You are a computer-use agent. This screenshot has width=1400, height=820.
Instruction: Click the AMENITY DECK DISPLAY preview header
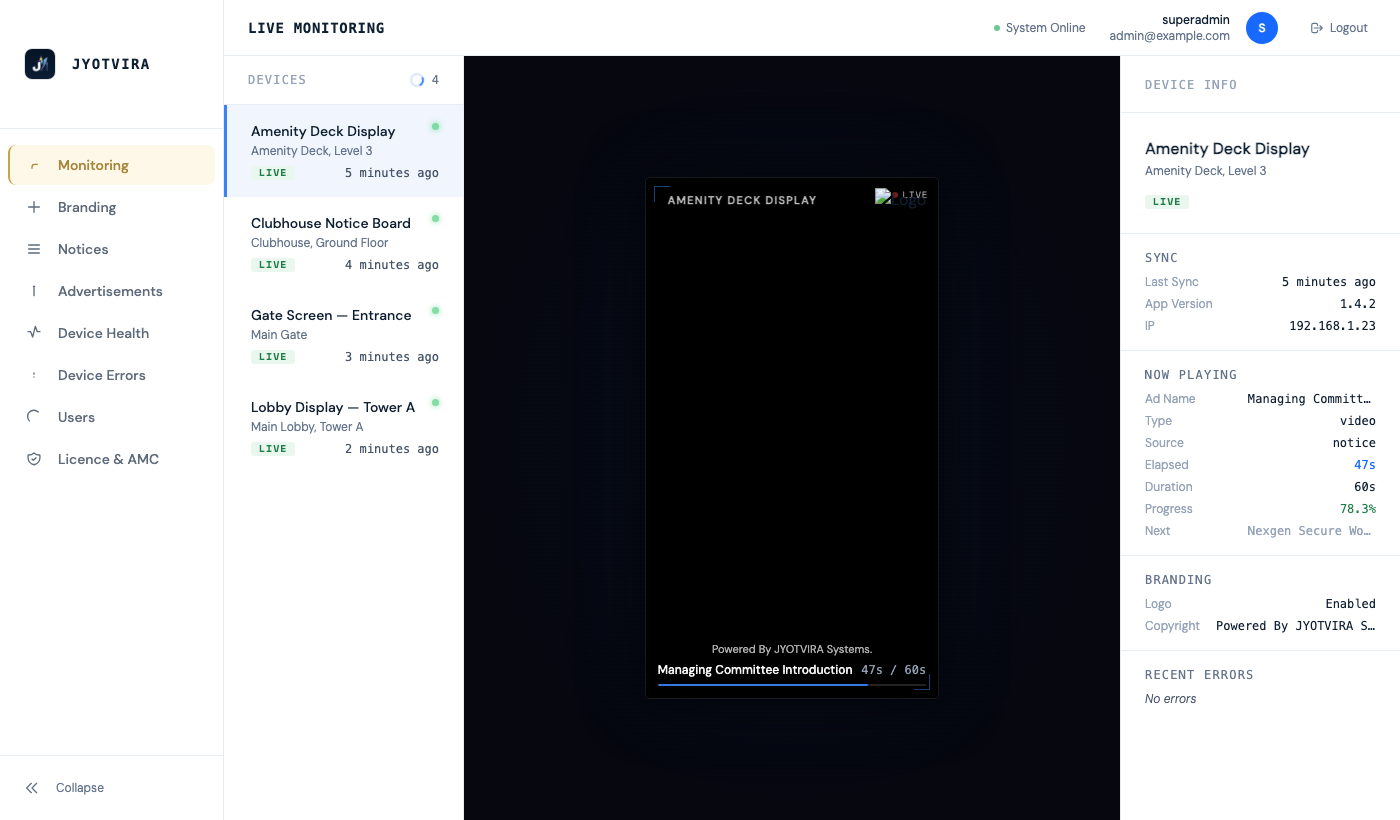point(742,200)
